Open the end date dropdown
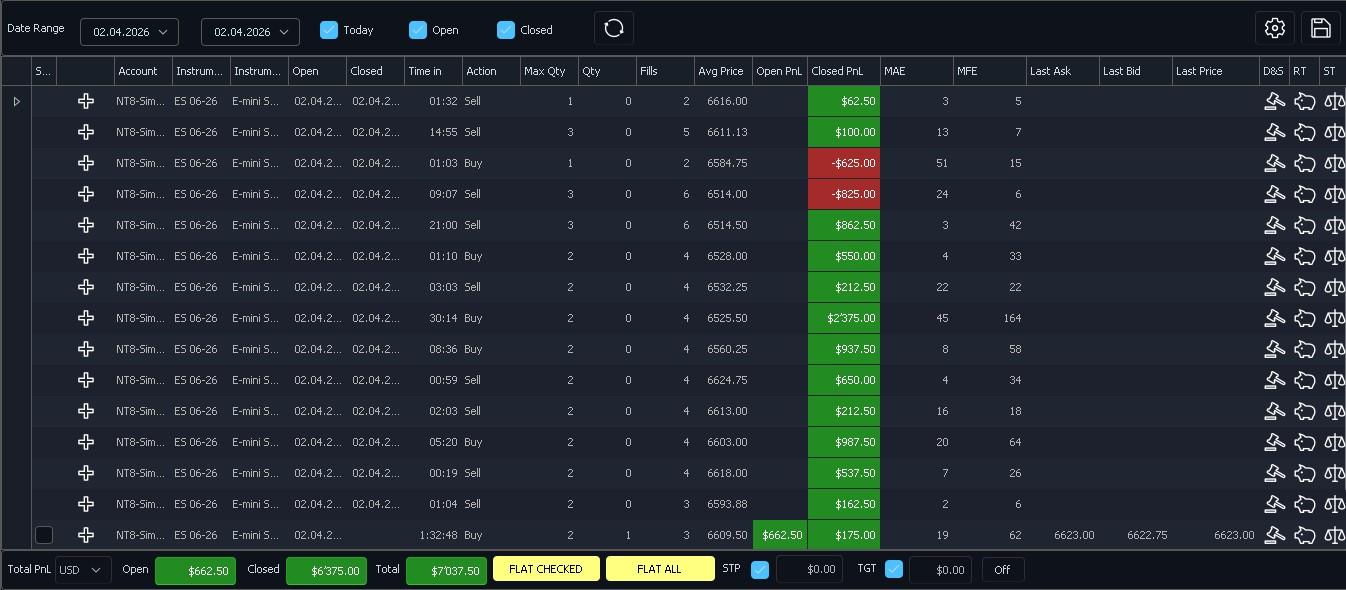 pos(250,32)
